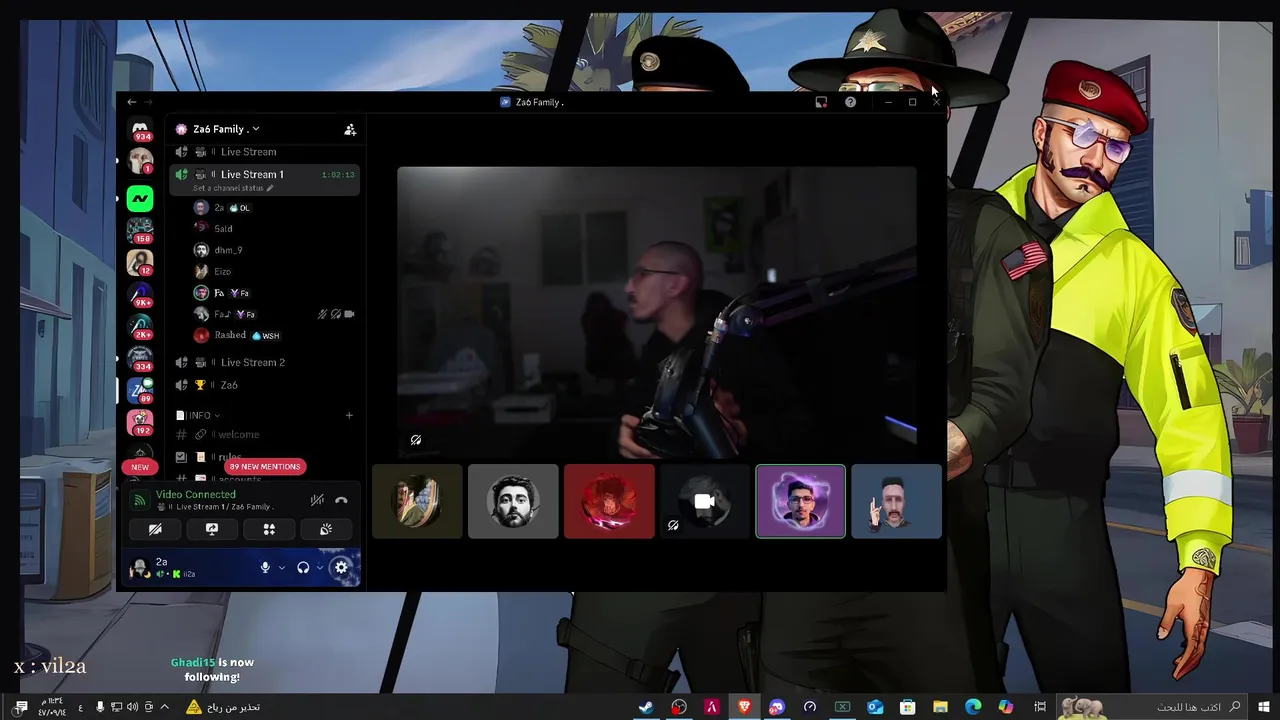Open the rules channel

(264, 457)
